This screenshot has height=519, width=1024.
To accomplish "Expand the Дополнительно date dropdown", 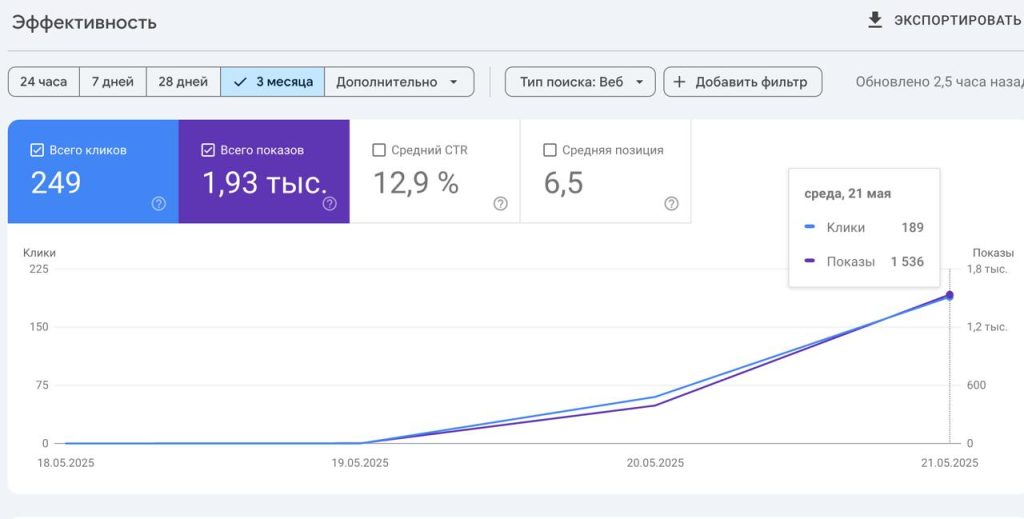I will (x=399, y=82).
